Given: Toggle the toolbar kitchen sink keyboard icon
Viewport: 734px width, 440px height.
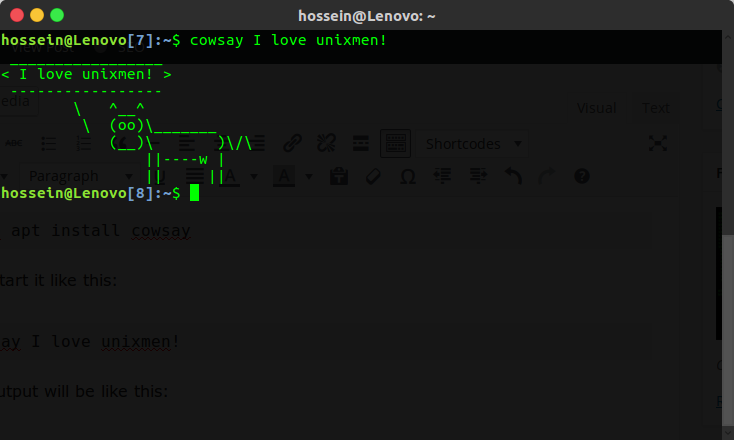Looking at the screenshot, I should (x=396, y=143).
